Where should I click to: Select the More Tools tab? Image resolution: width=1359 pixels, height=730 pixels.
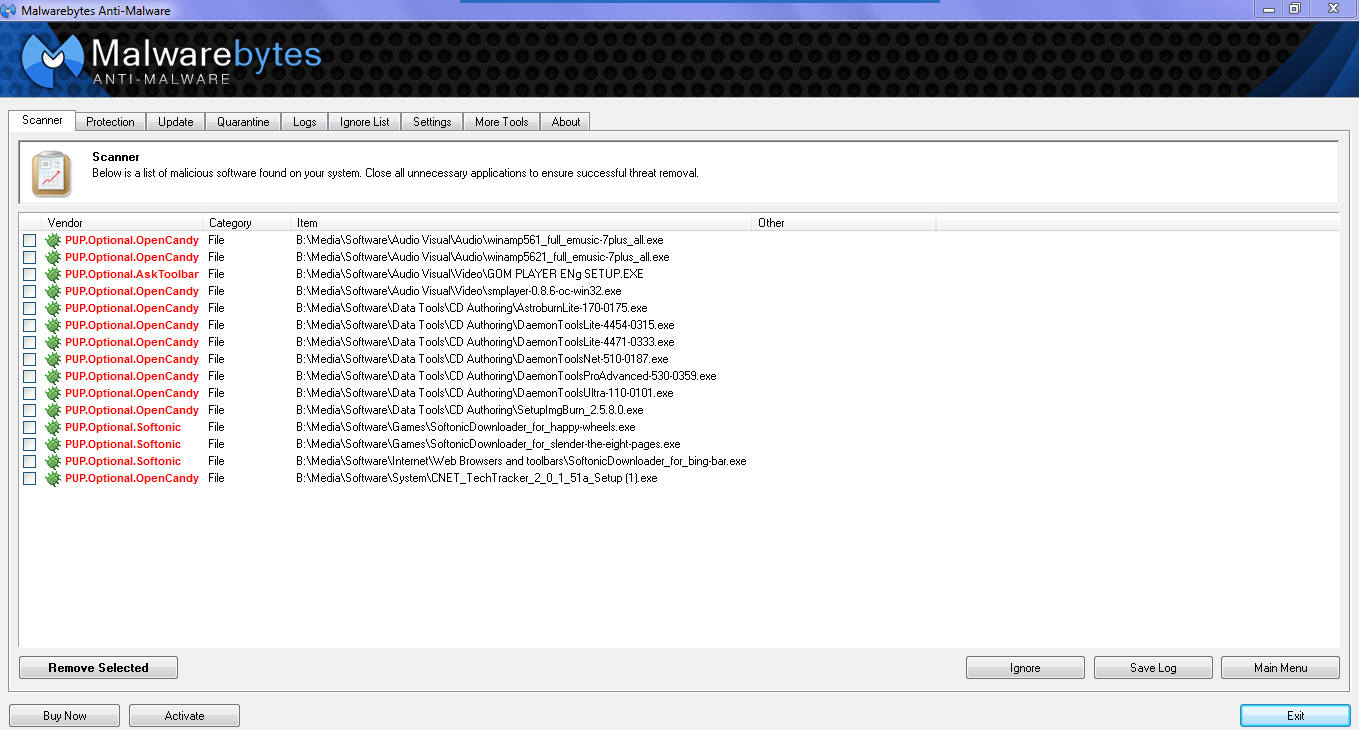[501, 122]
